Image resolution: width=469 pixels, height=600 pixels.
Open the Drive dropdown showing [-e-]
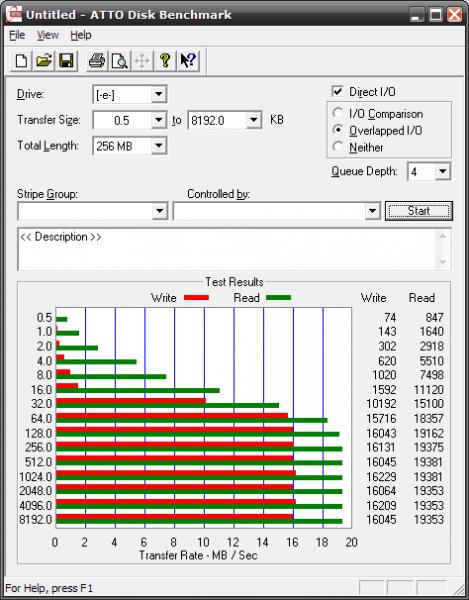tap(158, 94)
